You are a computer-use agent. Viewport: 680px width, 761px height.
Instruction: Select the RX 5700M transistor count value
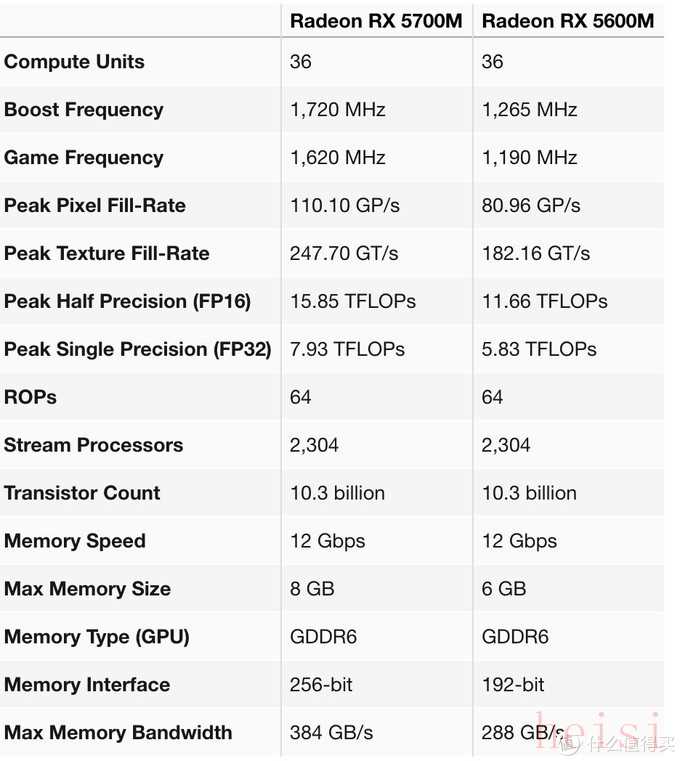[337, 494]
